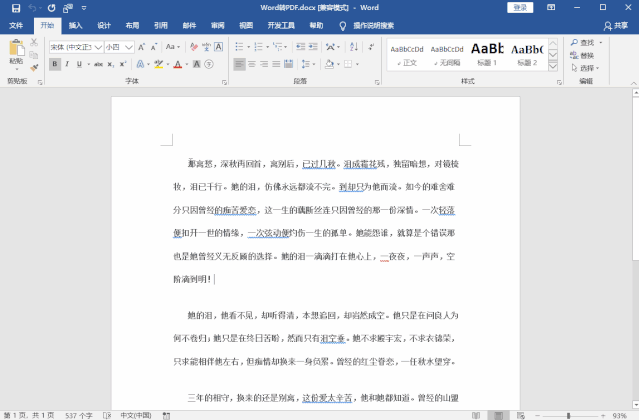Increase font size with the grow font icon
The image size is (639, 420).
coord(141,47)
